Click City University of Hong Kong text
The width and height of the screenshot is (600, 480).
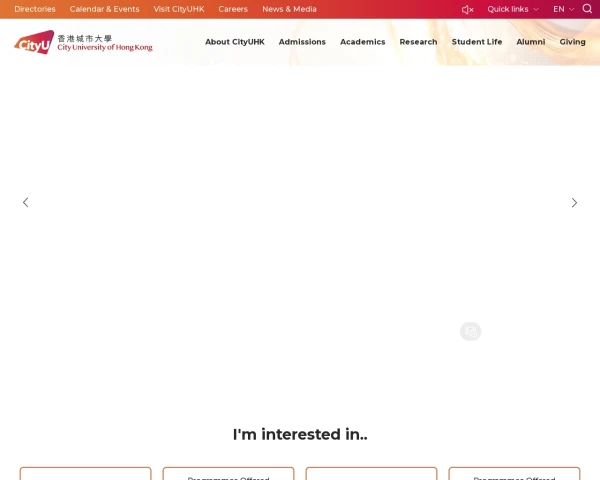tap(105, 47)
